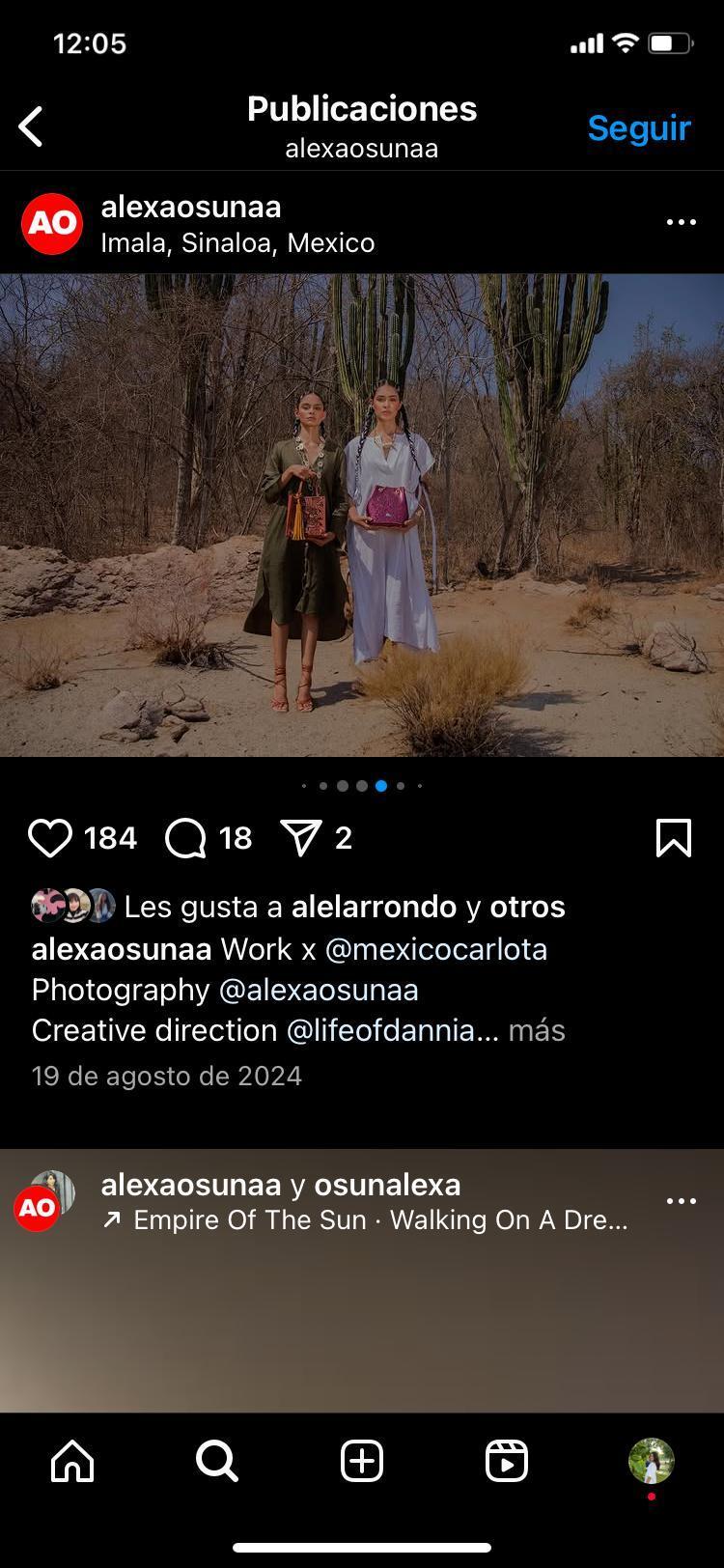Like the post with heart icon
Viewport: 724px width, 1568px height.
click(x=50, y=838)
